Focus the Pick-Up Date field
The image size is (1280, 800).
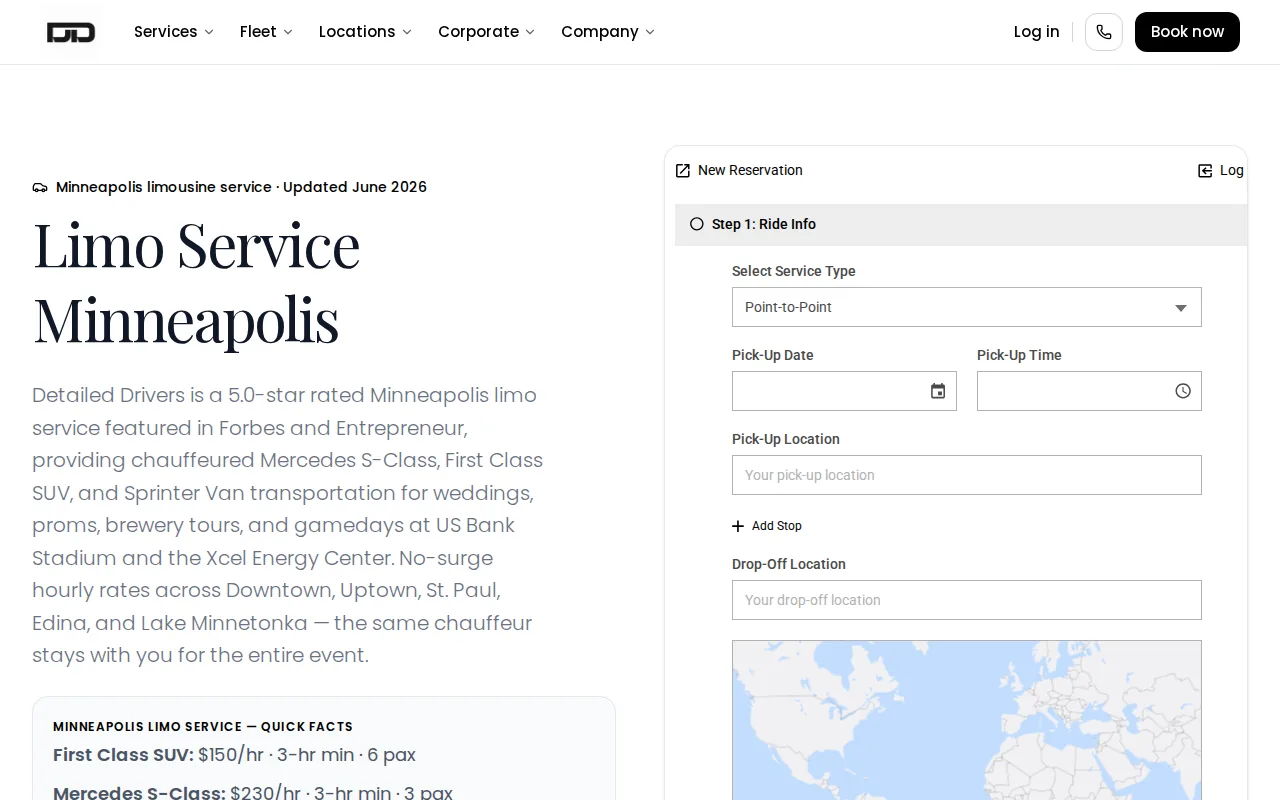(844, 391)
